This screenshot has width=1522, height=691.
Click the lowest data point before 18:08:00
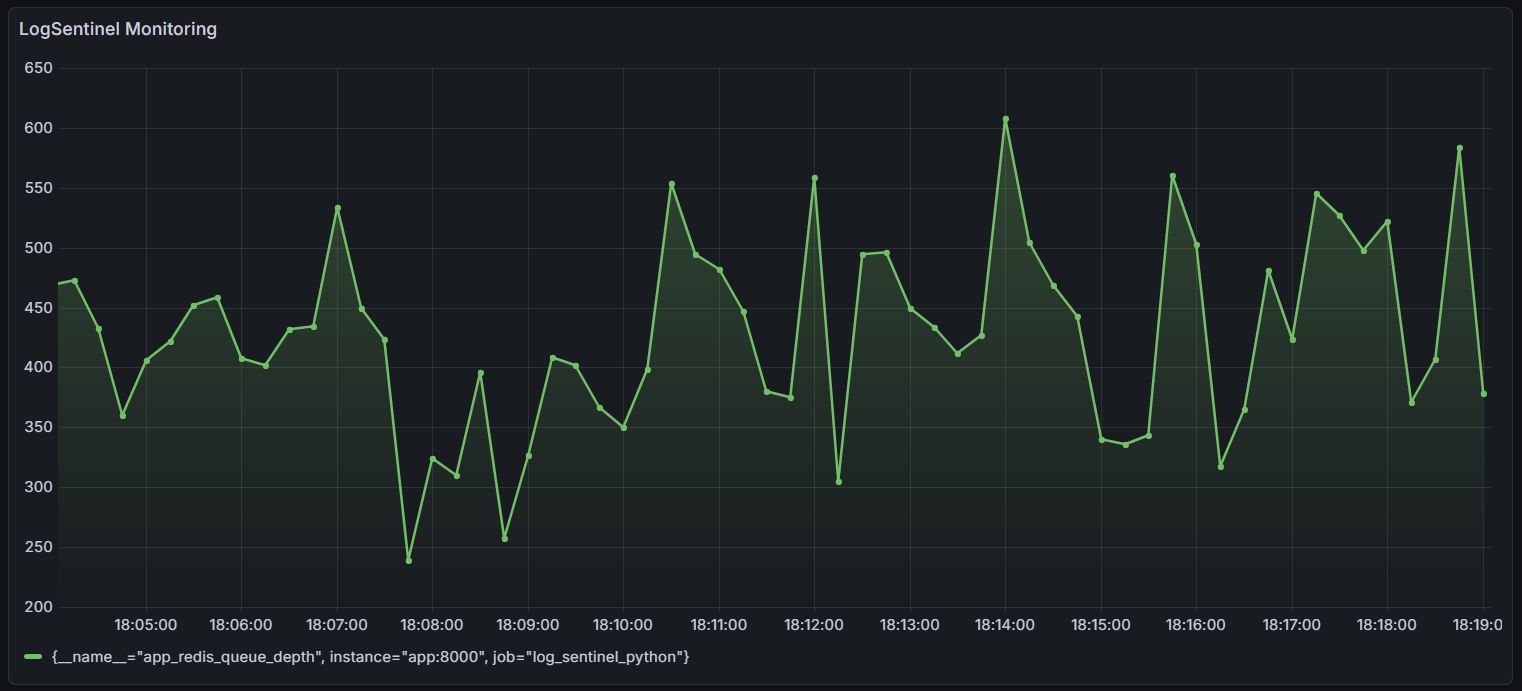tap(408, 558)
